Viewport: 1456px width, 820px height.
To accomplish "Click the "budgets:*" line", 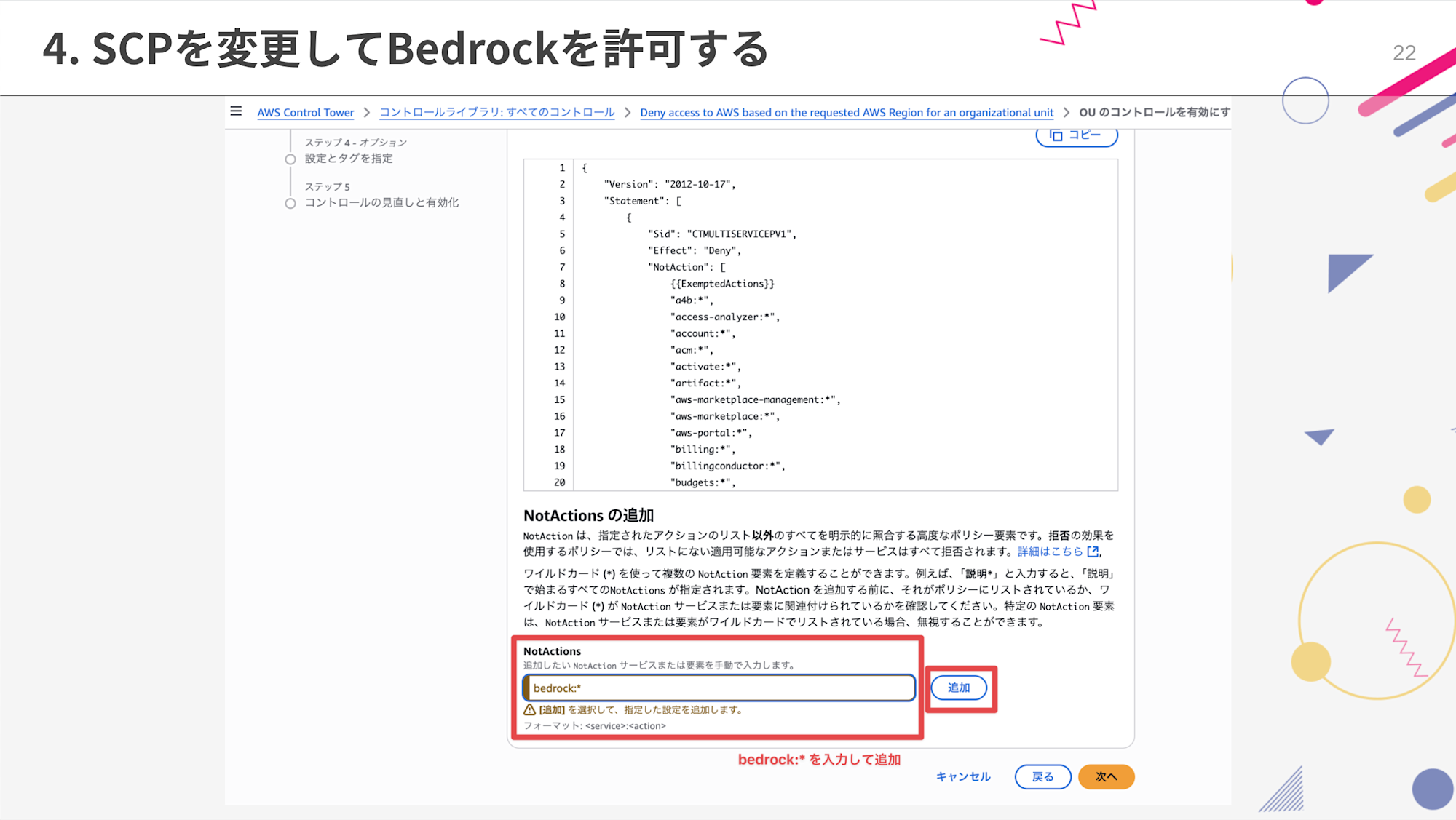I will [x=703, y=482].
